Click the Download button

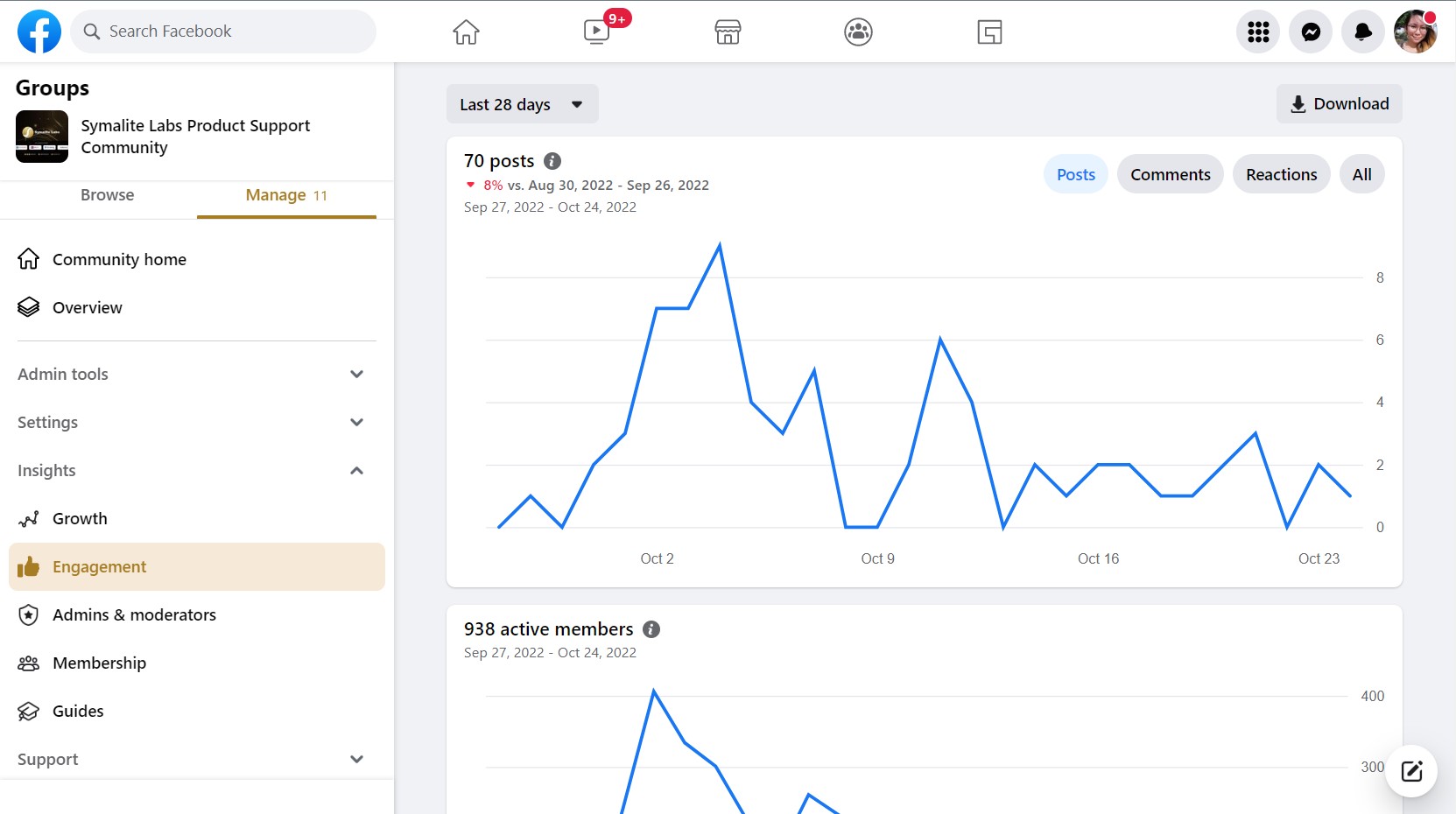click(1338, 103)
